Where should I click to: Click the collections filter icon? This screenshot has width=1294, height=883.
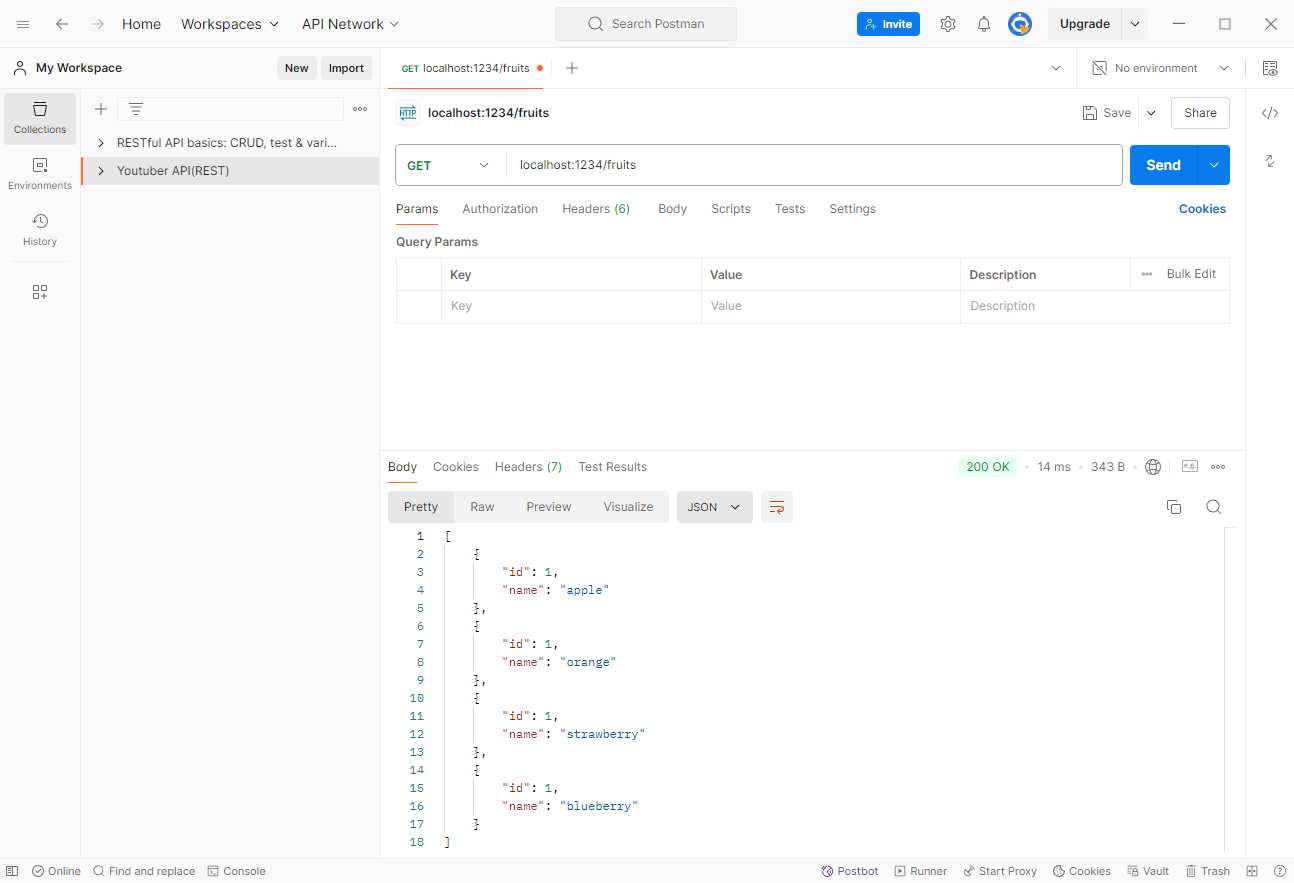tap(136, 109)
